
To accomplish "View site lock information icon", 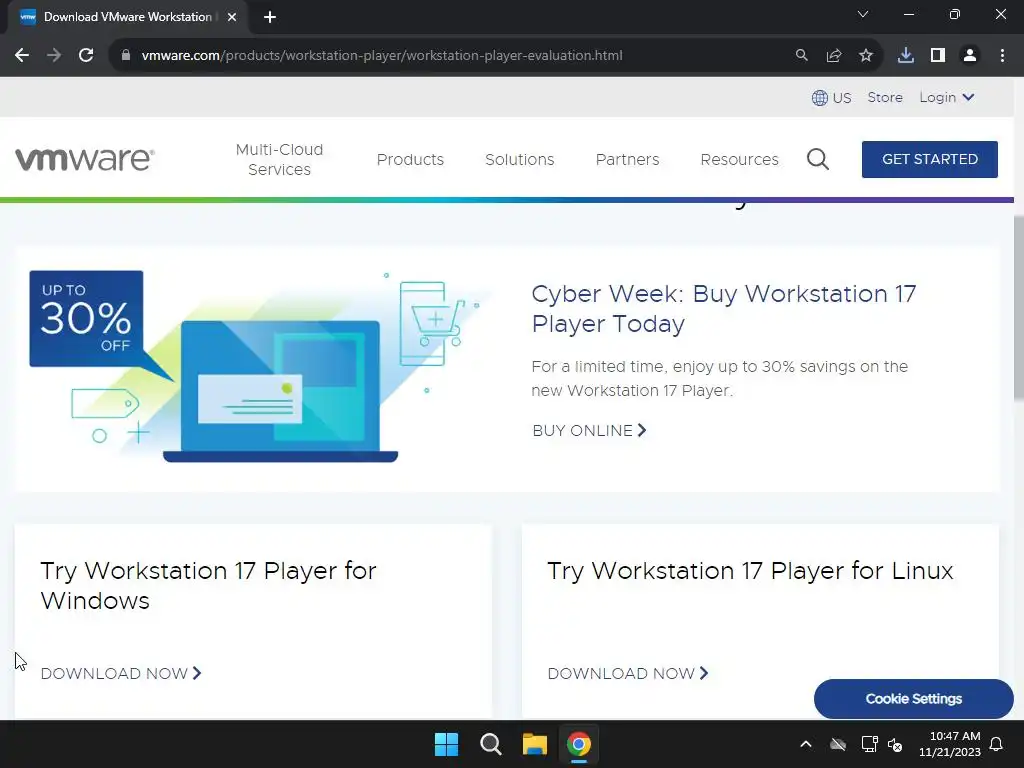I will point(126,56).
